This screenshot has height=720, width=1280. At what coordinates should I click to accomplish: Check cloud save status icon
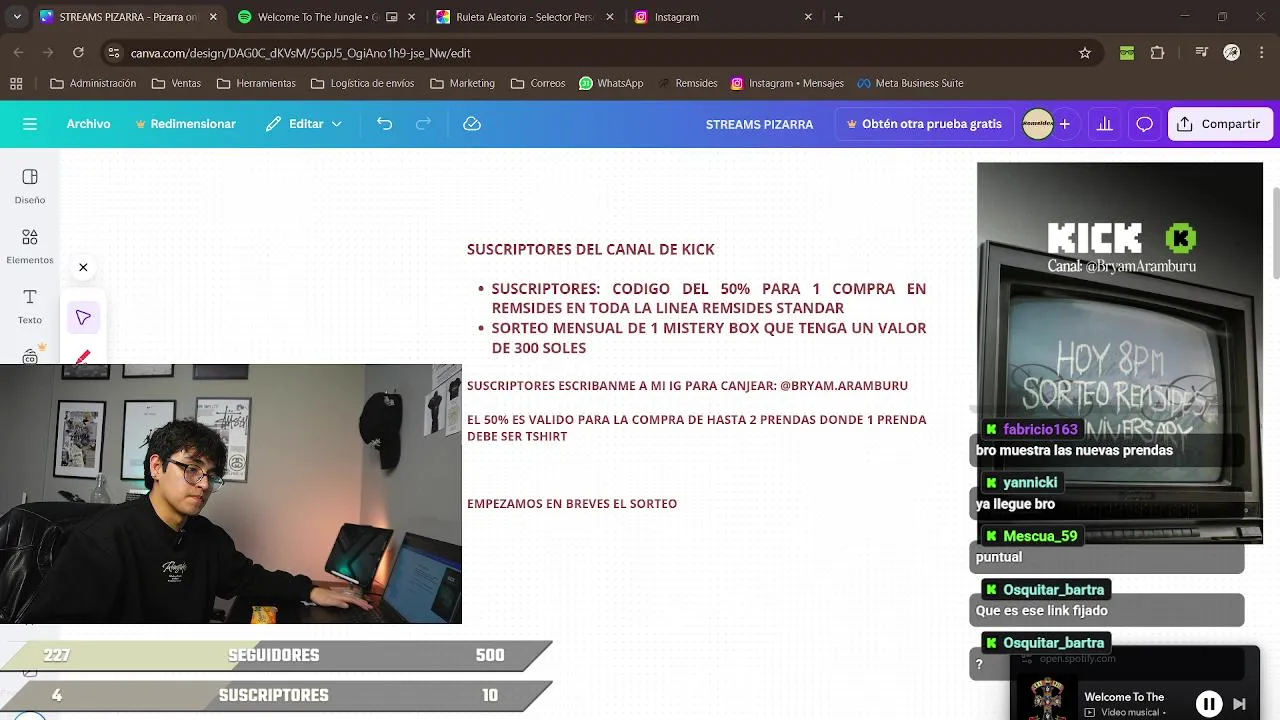pyautogui.click(x=472, y=124)
